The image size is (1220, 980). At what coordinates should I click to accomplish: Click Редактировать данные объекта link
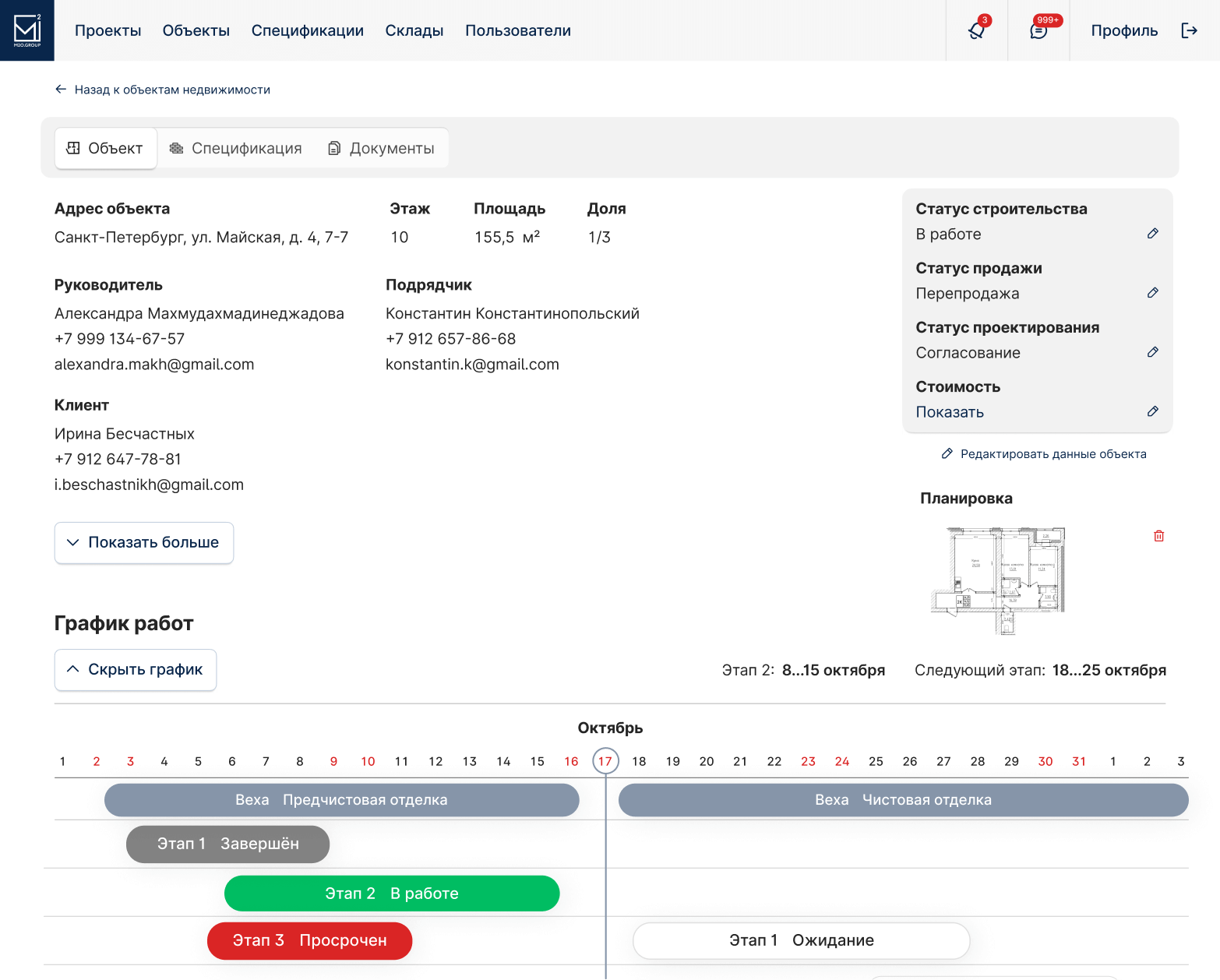point(1044,454)
